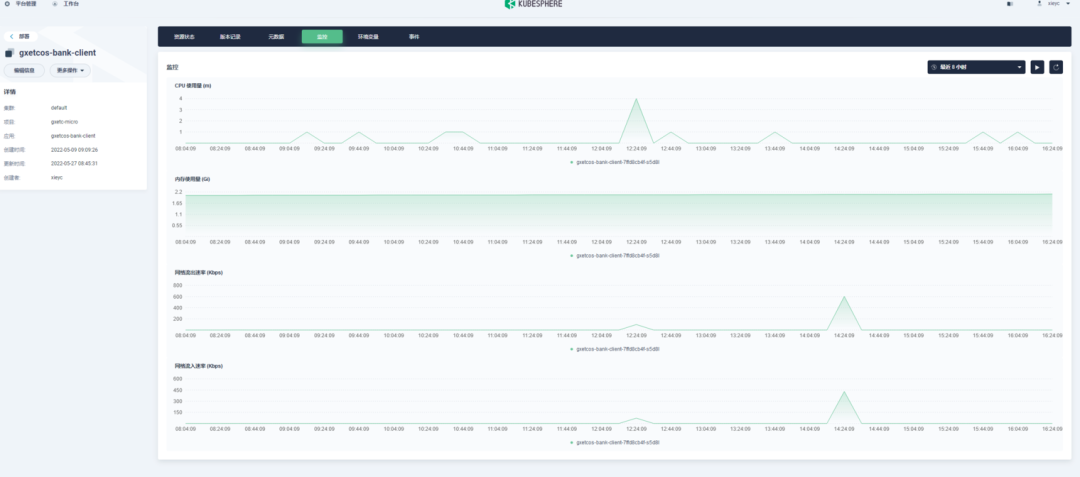Start real-time monitoring with the play button
Screen dimensions: 1080x477
(x=1037, y=67)
